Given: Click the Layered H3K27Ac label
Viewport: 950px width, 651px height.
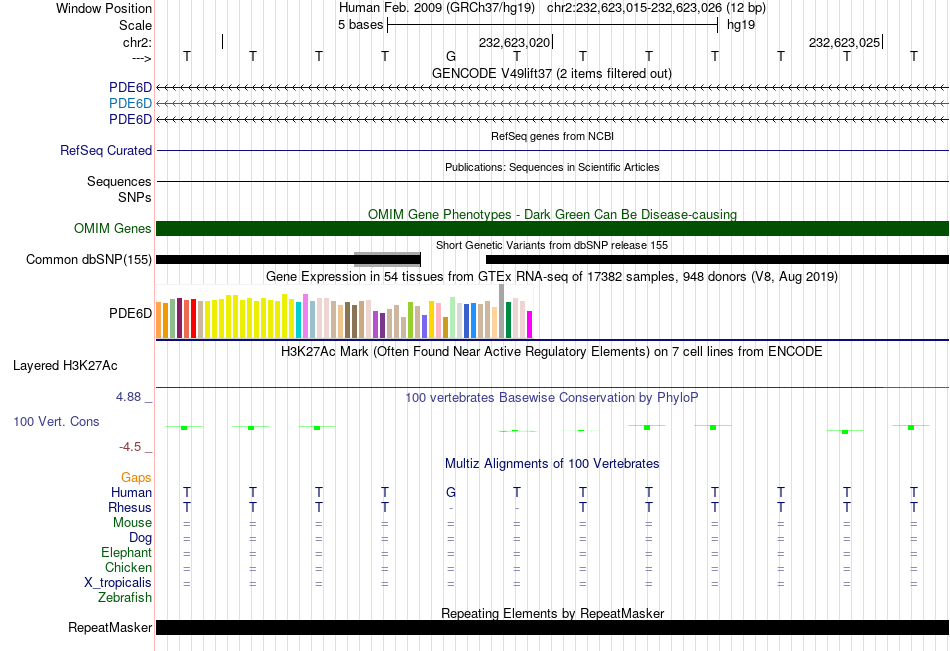Looking at the screenshot, I should [65, 366].
